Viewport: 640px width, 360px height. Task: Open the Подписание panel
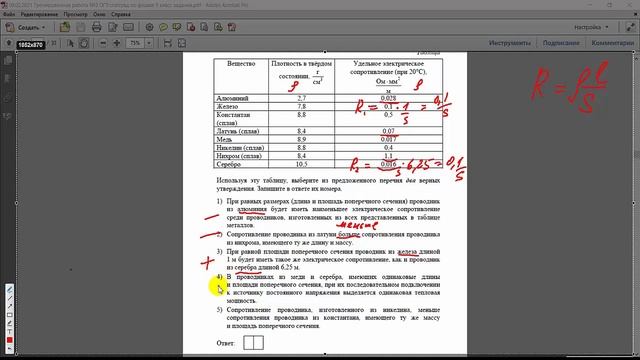[x=561, y=43]
